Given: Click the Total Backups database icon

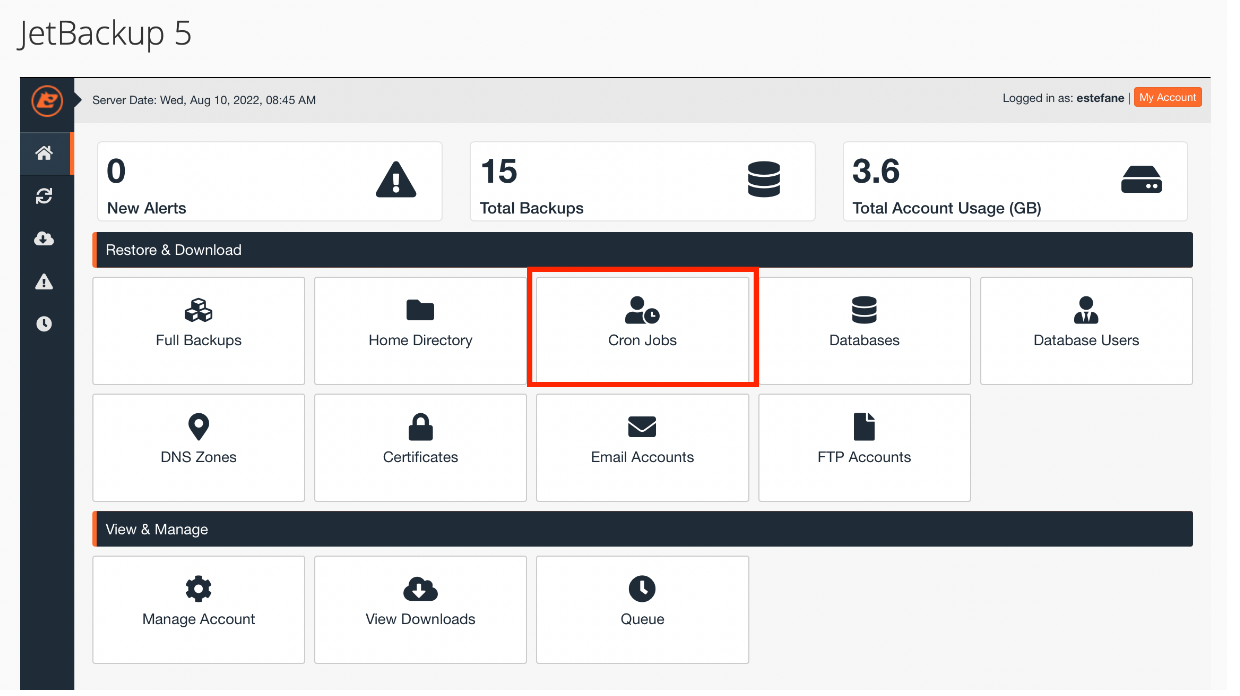Looking at the screenshot, I should click(764, 180).
